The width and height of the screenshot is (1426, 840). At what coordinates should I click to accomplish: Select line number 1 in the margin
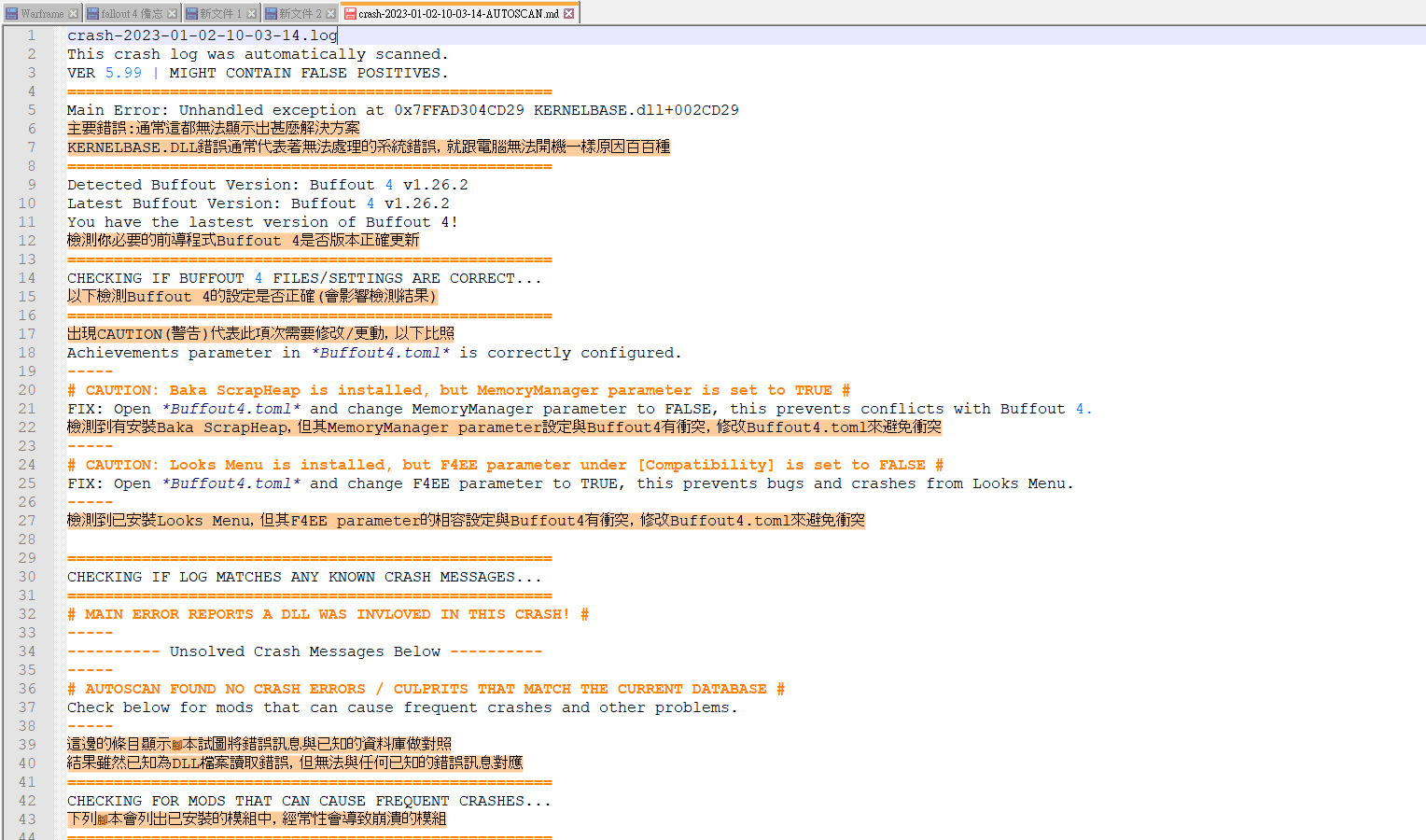tap(31, 35)
